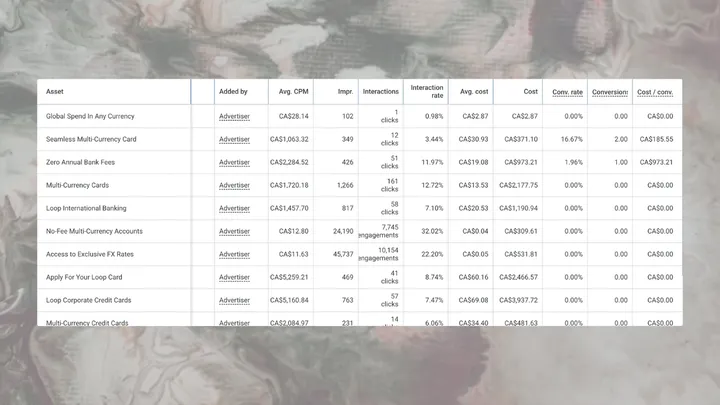This screenshot has width=720, height=405.
Task: Select 'Multi-Currency Cards' asset row
Action: point(77,185)
